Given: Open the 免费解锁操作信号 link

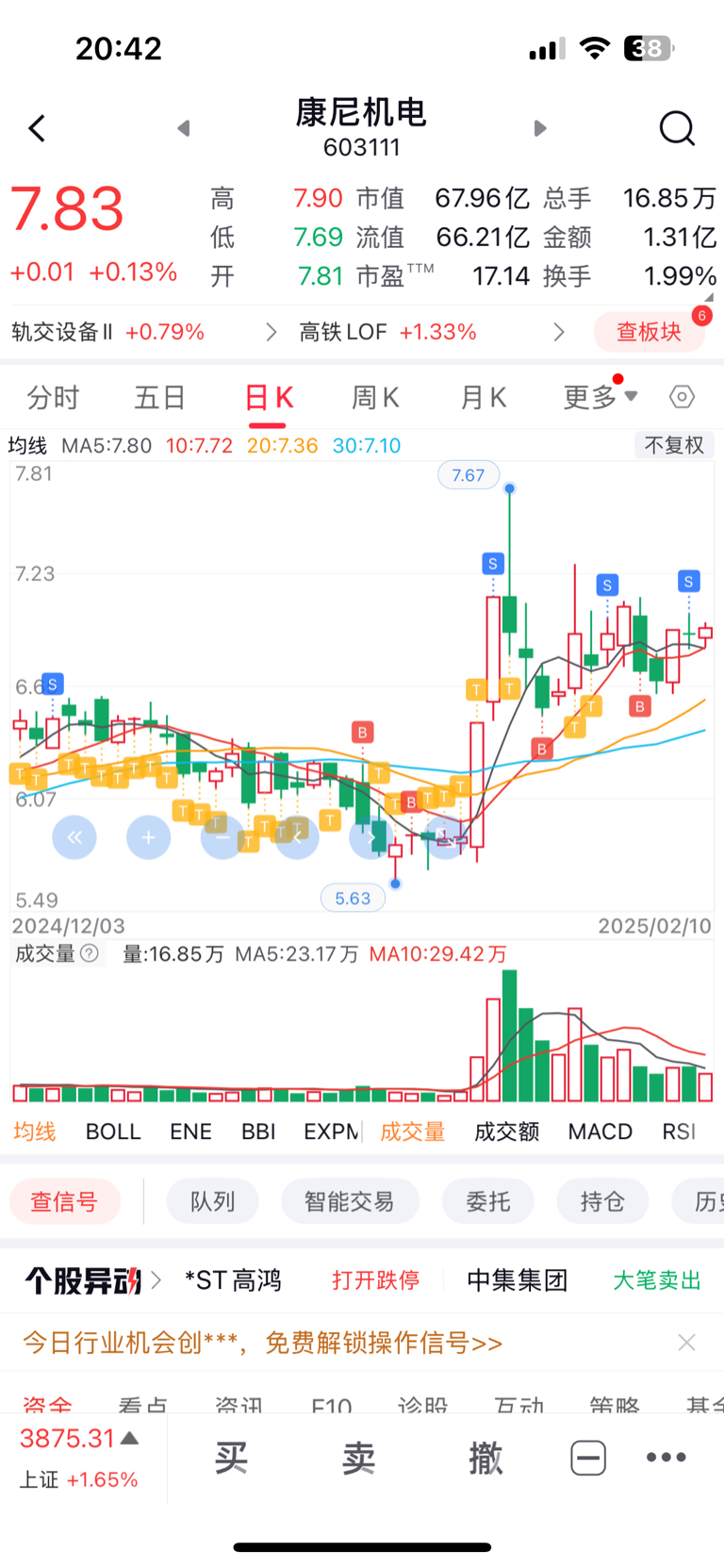Looking at the screenshot, I should pyautogui.click(x=384, y=1343).
